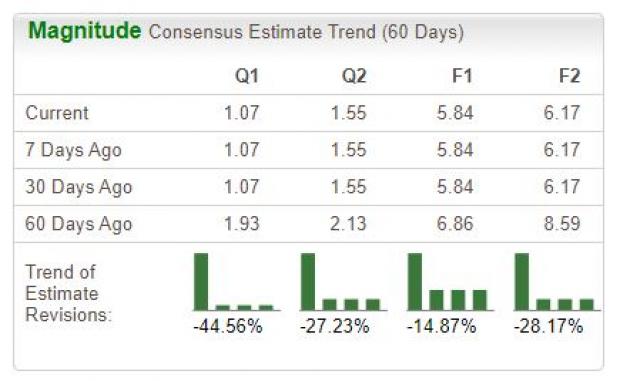Click the -27.23% revision value
The height and width of the screenshot is (381, 620).
335,326
